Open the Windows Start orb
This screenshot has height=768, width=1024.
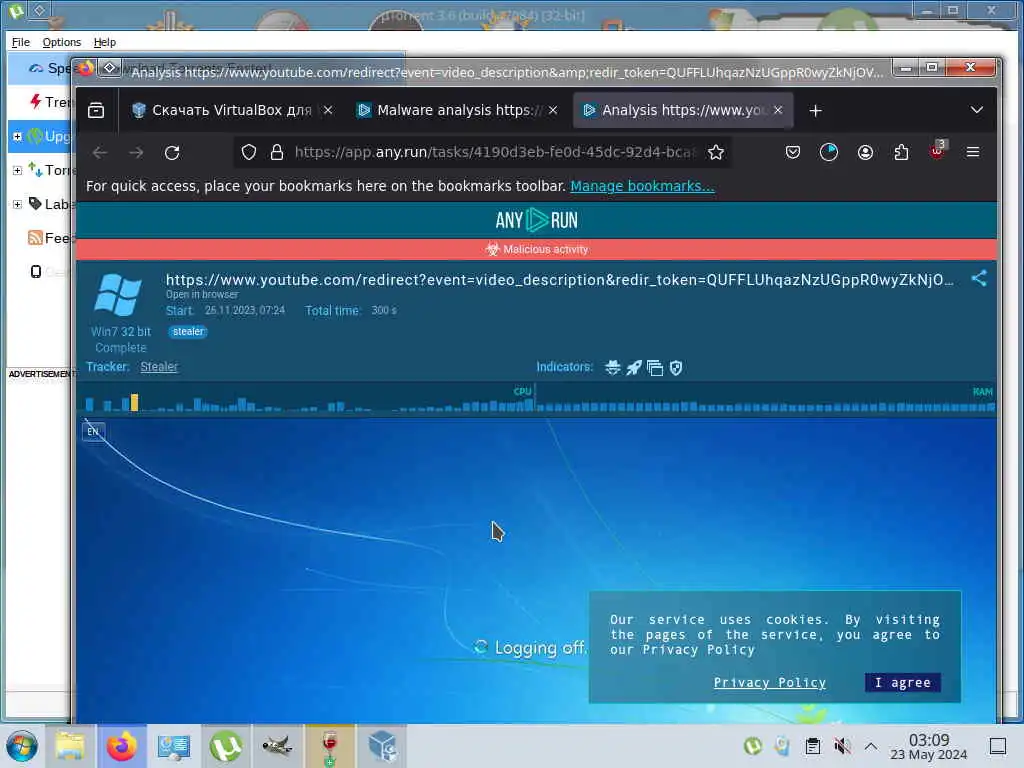[22, 746]
